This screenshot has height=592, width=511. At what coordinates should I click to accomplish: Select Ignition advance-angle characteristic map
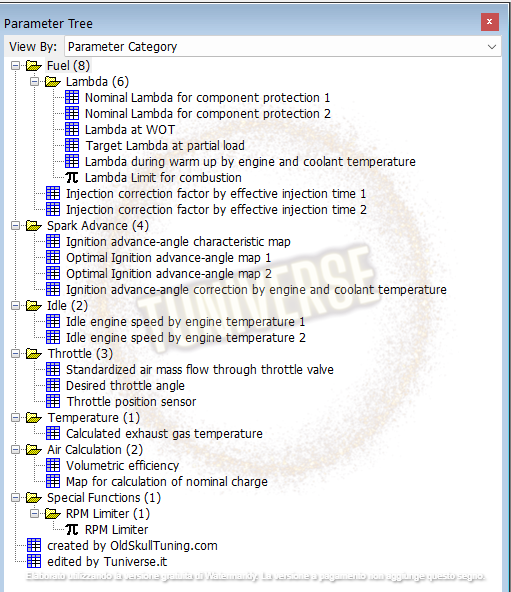pyautogui.click(x=178, y=242)
